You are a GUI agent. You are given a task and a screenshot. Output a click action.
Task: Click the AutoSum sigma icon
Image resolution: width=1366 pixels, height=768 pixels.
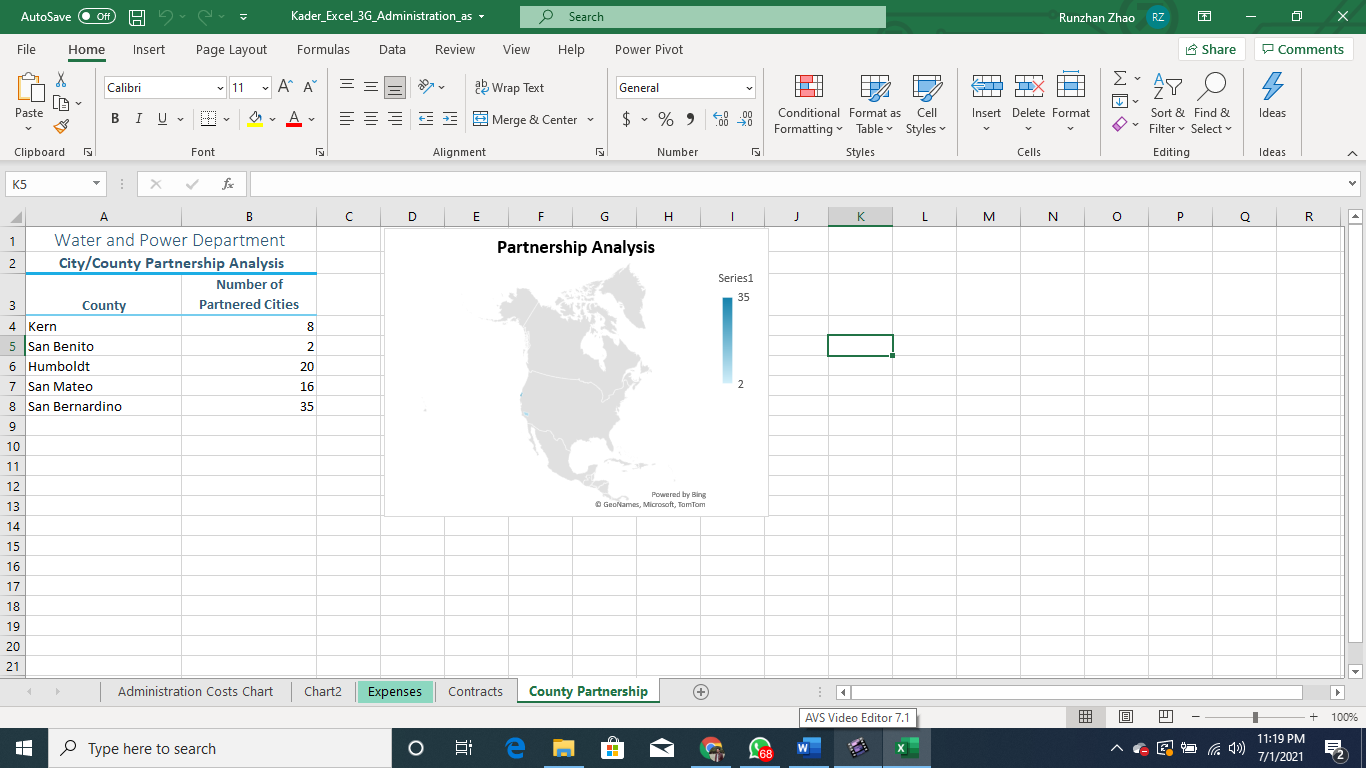1120,78
